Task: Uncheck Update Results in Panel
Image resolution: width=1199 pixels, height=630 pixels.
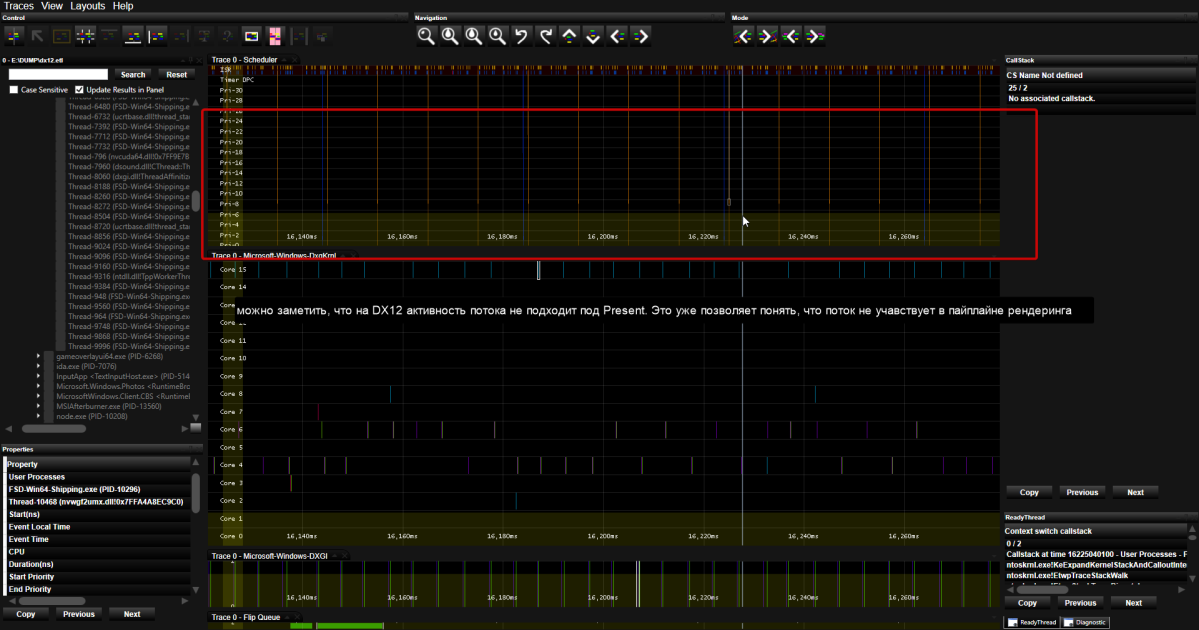Action: pos(80,89)
